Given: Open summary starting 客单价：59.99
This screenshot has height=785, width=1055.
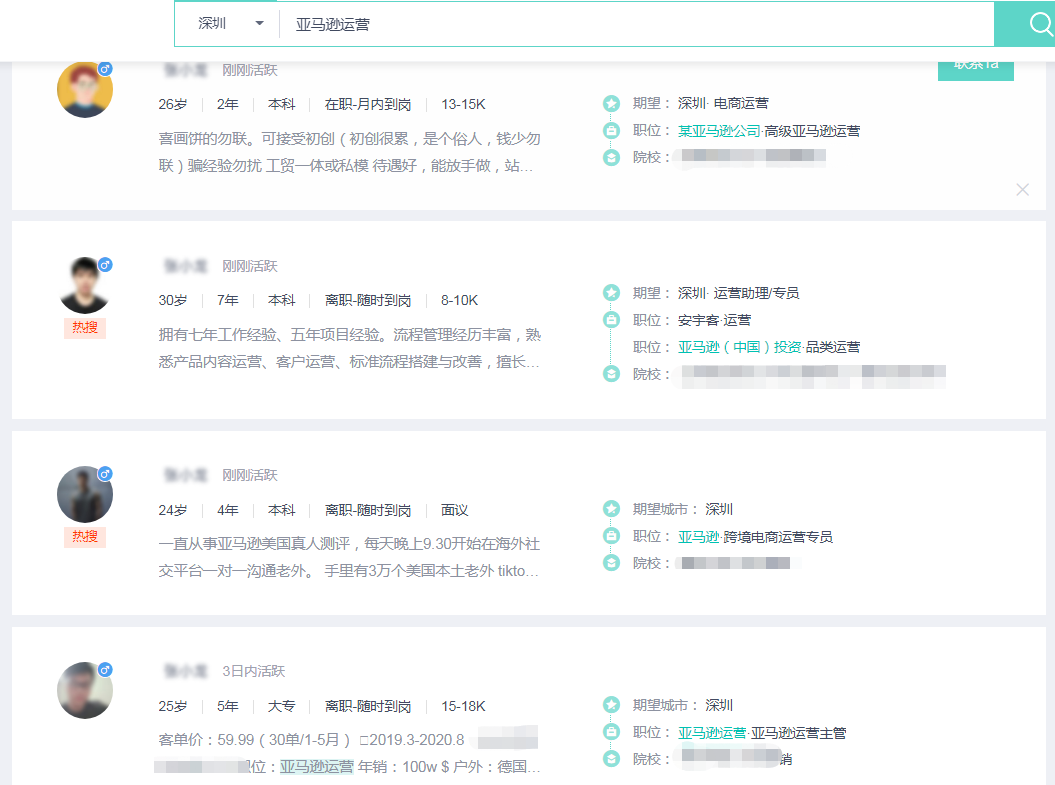Looking at the screenshot, I should pyautogui.click(x=349, y=753).
